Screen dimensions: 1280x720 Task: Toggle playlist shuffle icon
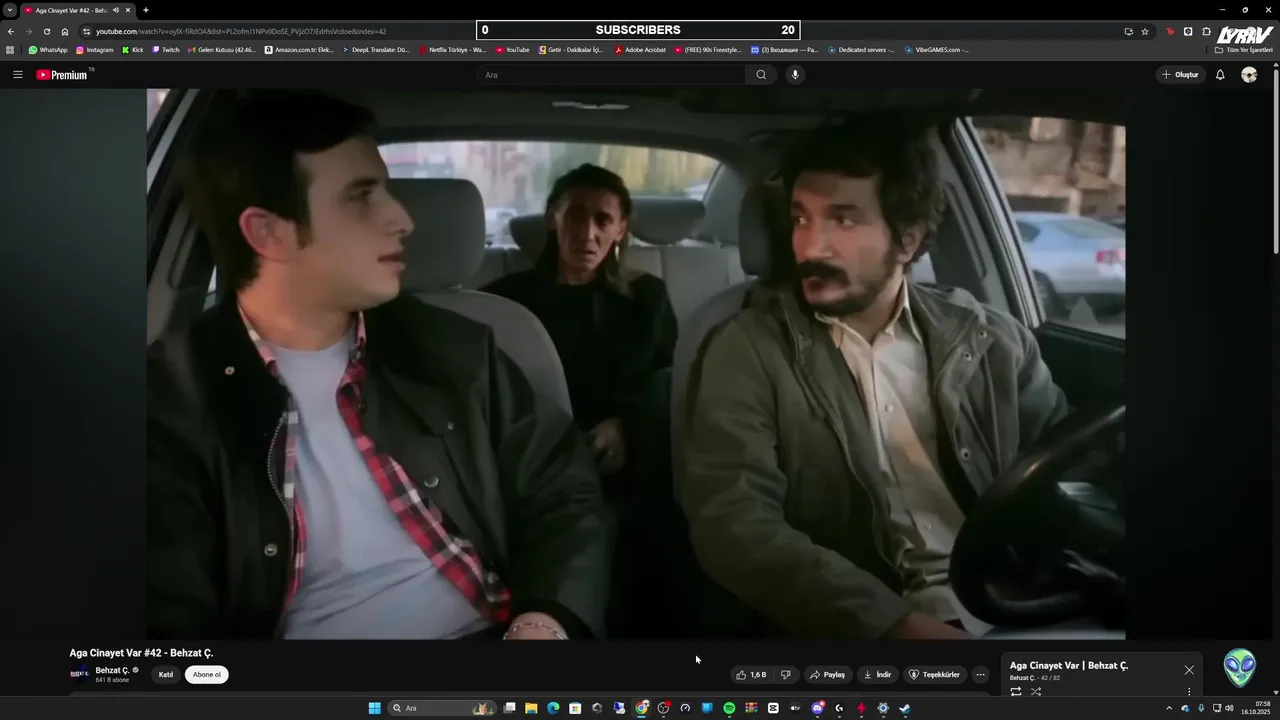tap(1035, 691)
